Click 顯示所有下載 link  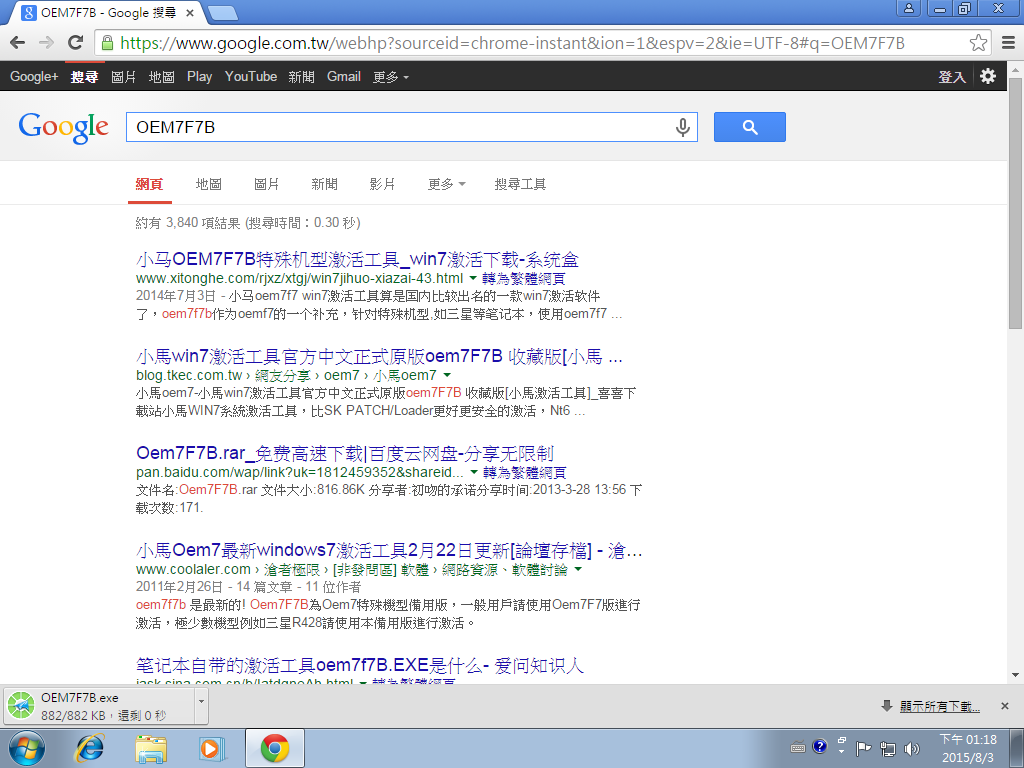(x=940, y=706)
